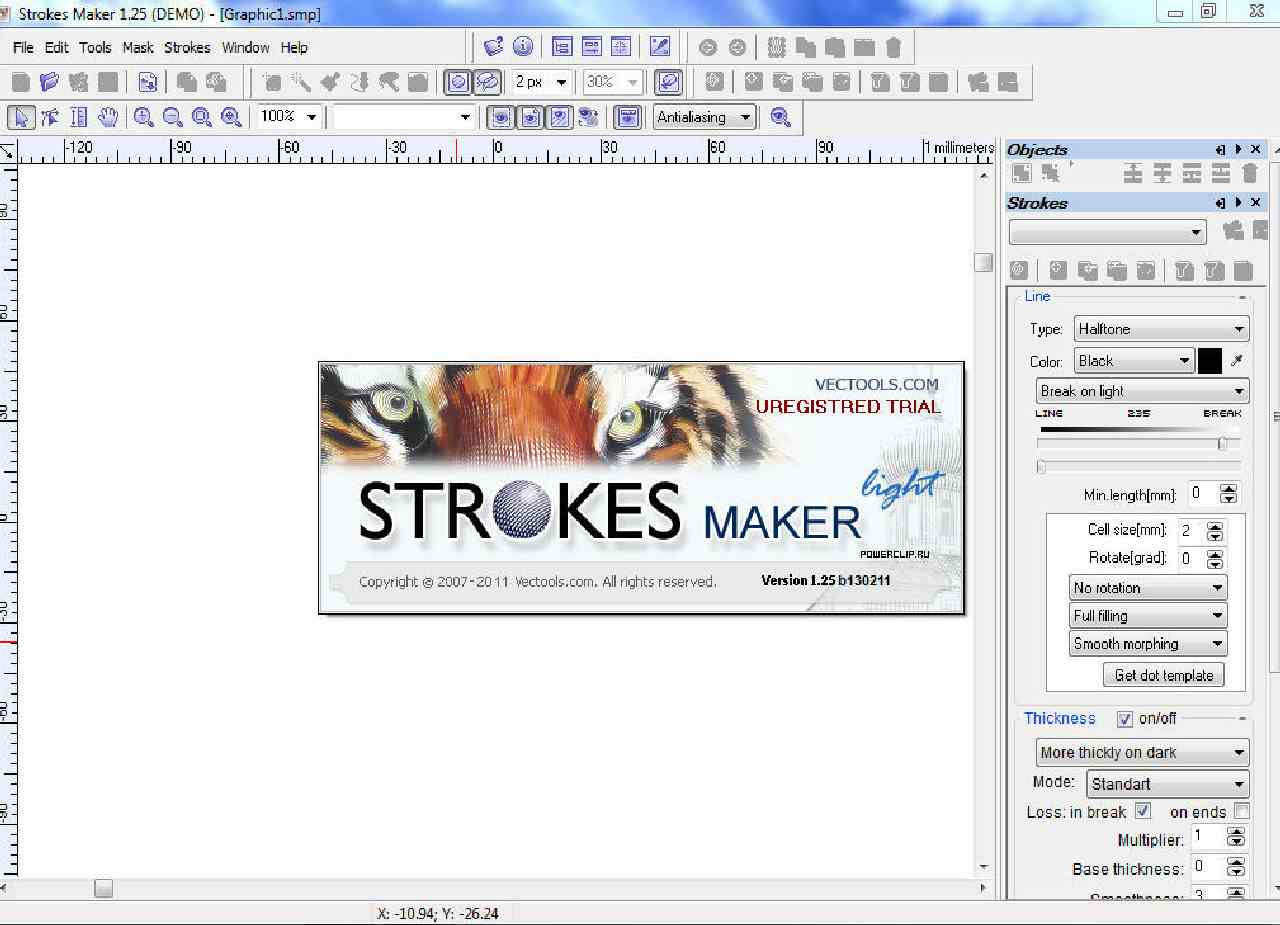Screen dimensions: 1280x925
Task: Open the Help menu
Action: 294,47
